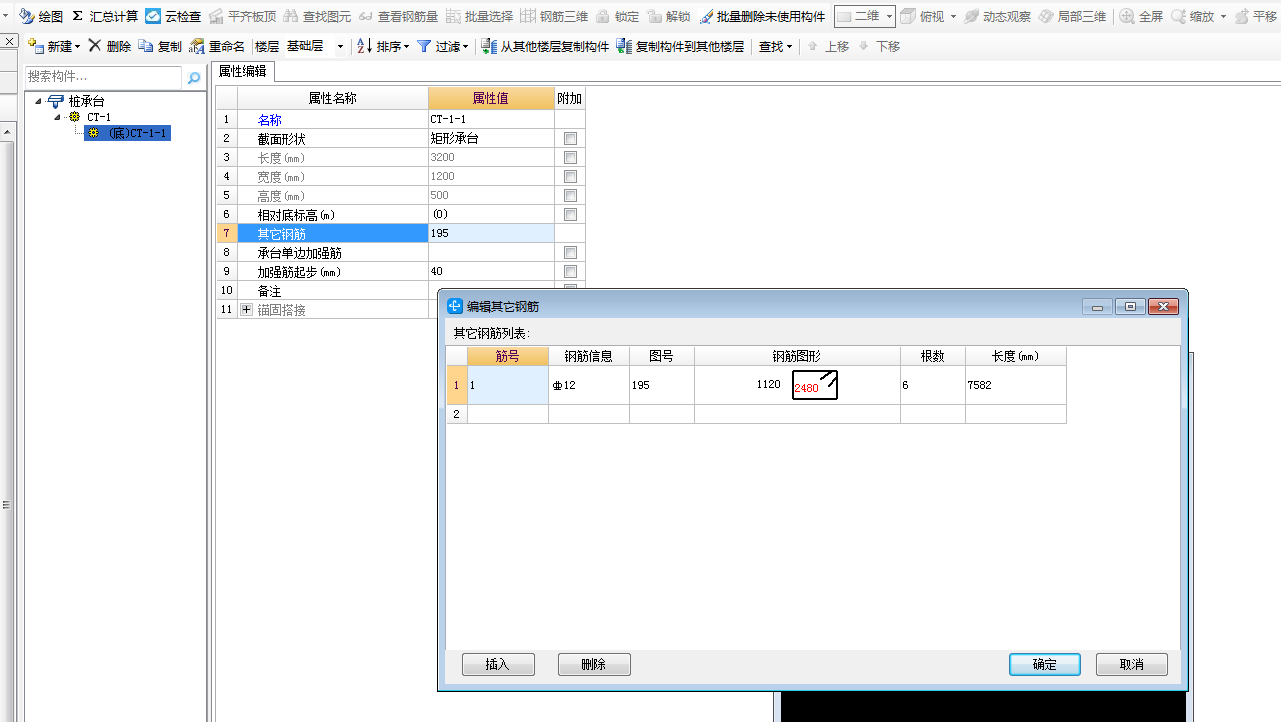Collapse the 桩承台 tree node

pos(38,101)
